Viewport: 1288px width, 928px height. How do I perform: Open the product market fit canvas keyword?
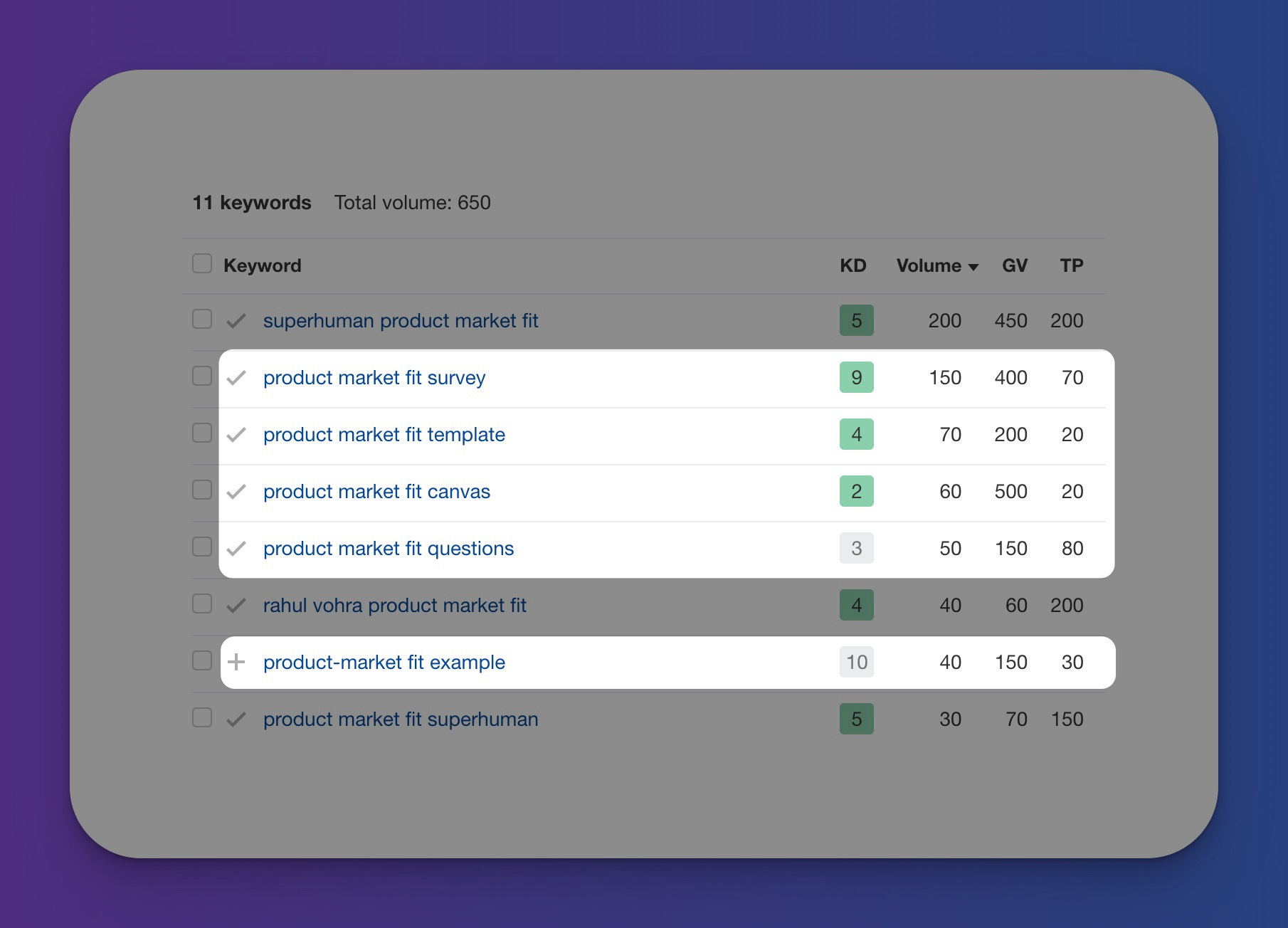tap(376, 492)
